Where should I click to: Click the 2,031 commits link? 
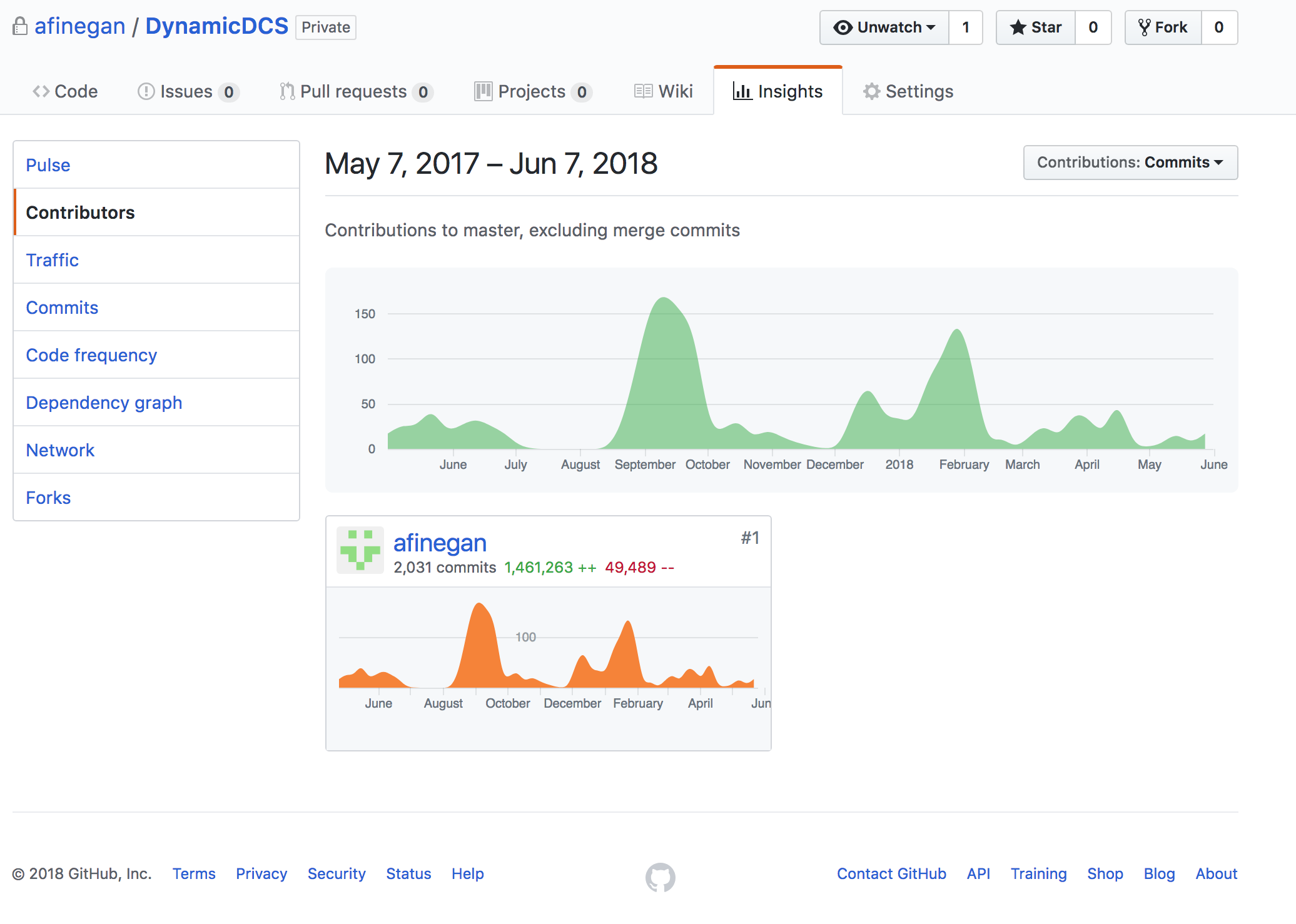tap(445, 567)
